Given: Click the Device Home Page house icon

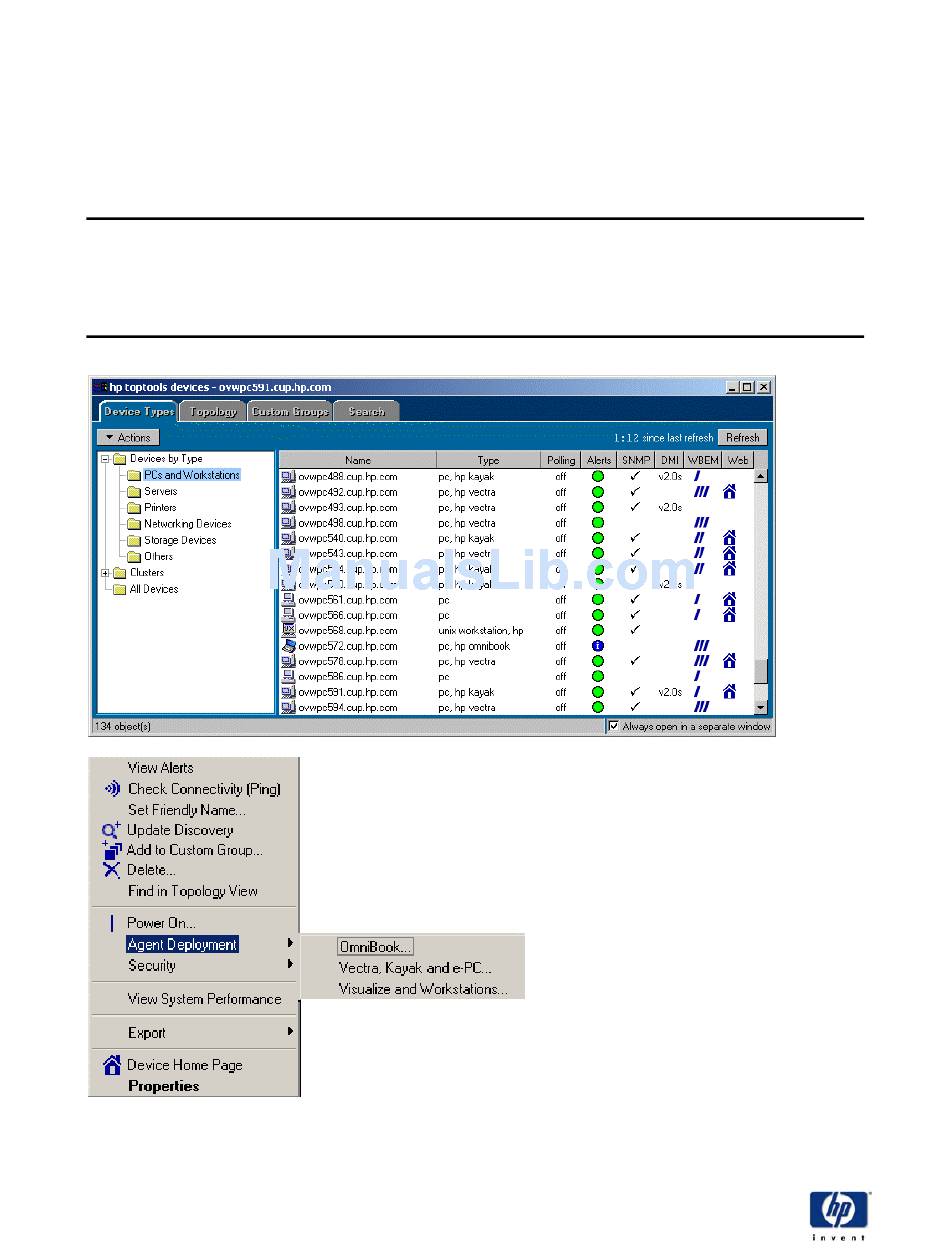Looking at the screenshot, I should 112,1065.
